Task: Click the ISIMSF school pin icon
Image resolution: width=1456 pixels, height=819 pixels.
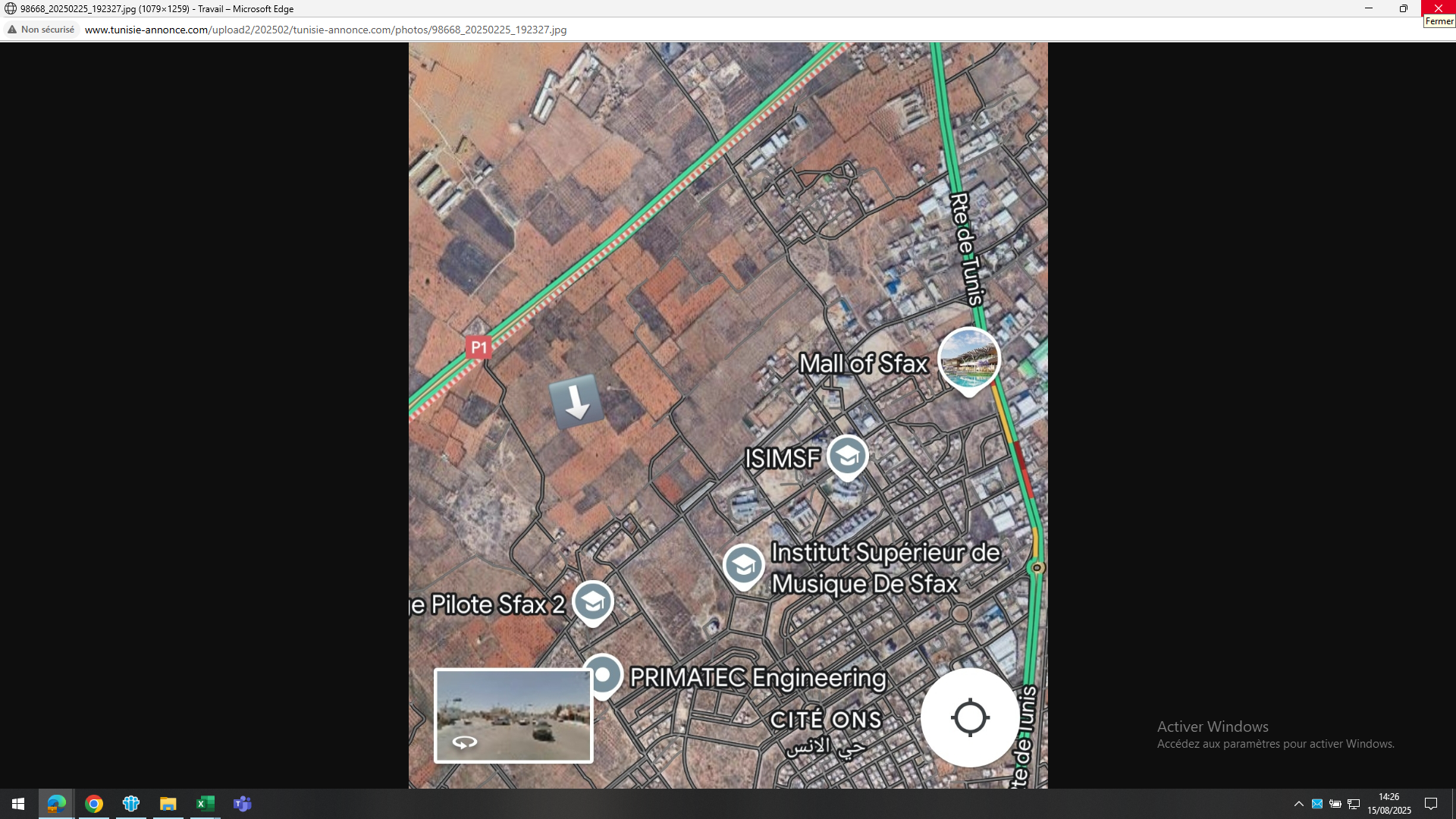Action: (847, 457)
